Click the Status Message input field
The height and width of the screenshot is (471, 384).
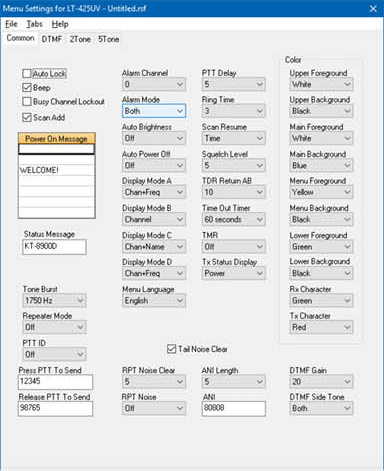point(54,247)
